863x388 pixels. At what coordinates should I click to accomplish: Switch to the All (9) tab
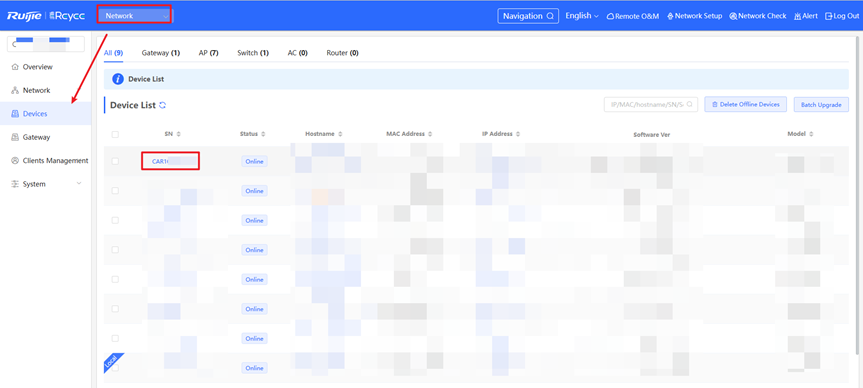tap(113, 53)
